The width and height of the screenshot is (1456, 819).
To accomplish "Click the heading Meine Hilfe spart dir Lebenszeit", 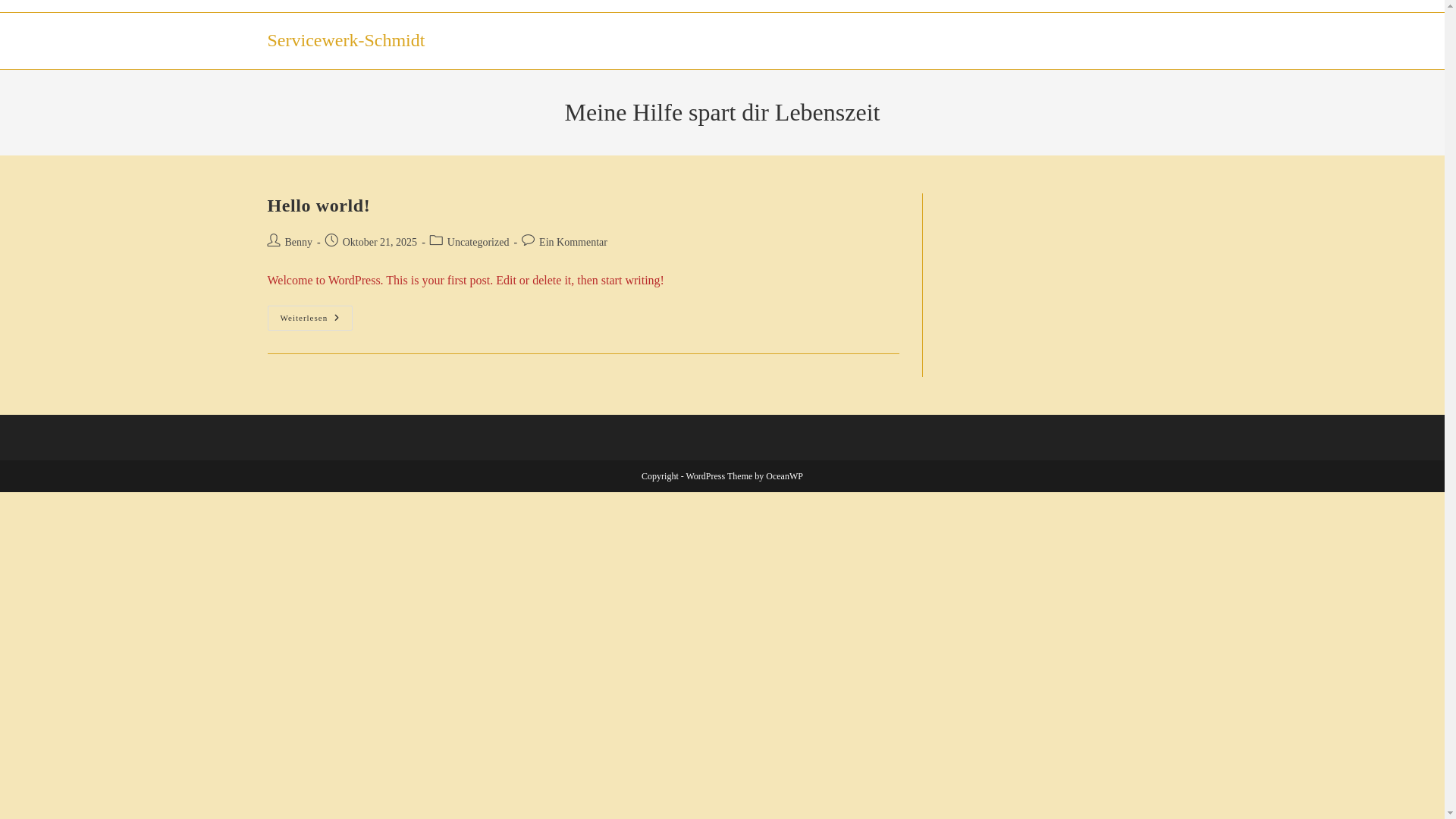I will (x=722, y=112).
